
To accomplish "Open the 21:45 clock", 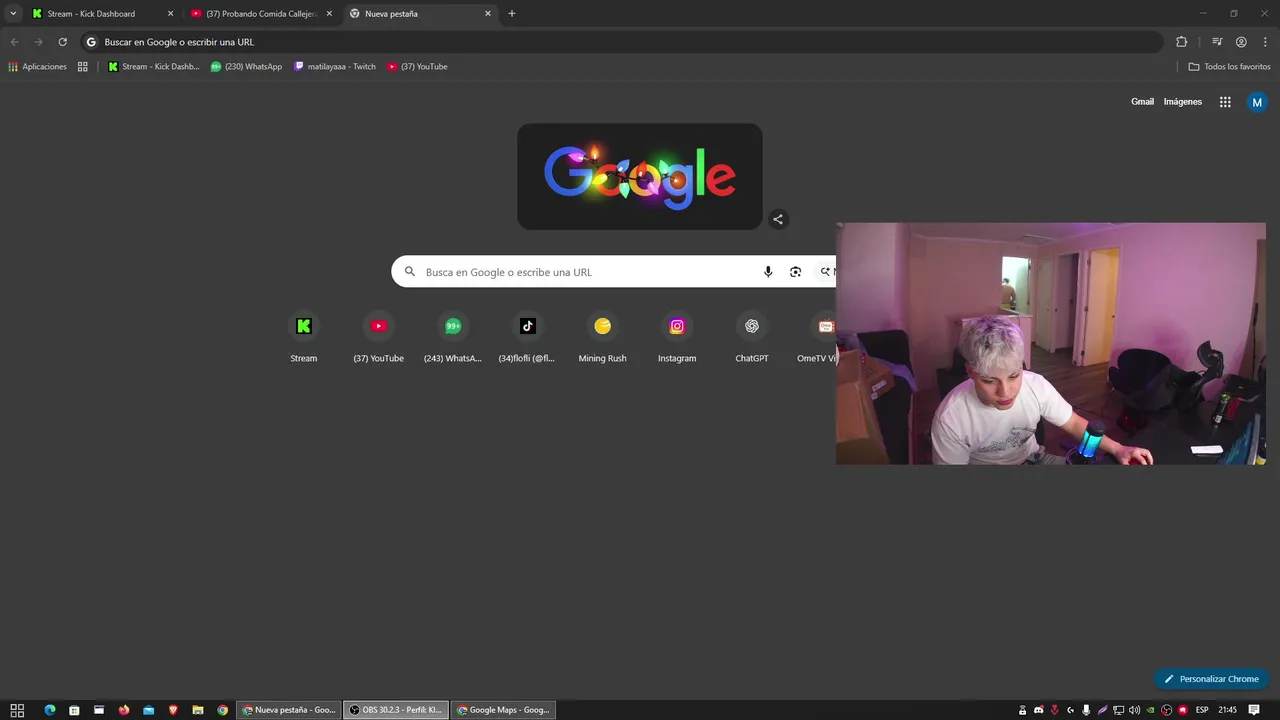I will [1227, 710].
